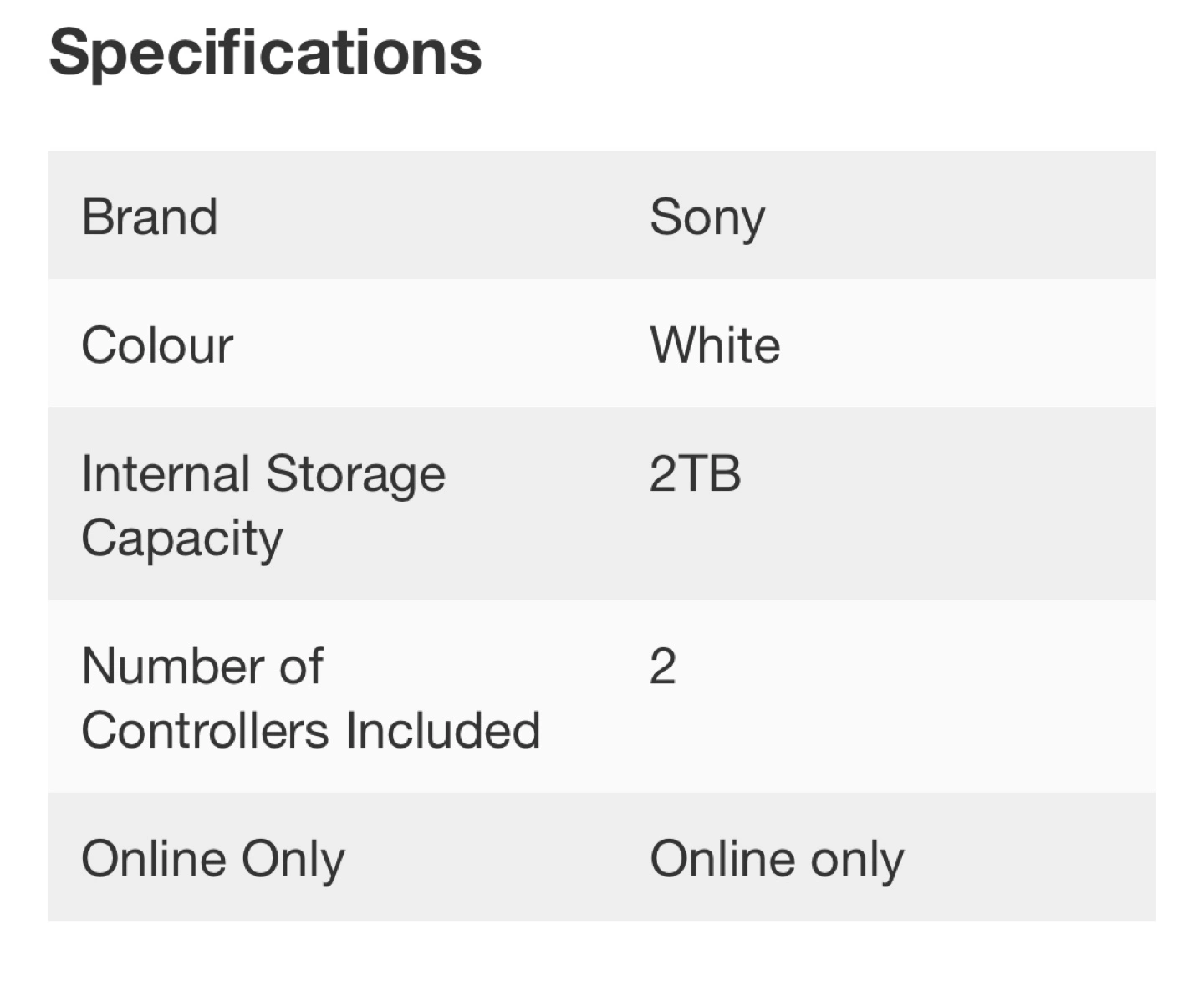
Task: Click the 'Colour' label
Action: 157,345
